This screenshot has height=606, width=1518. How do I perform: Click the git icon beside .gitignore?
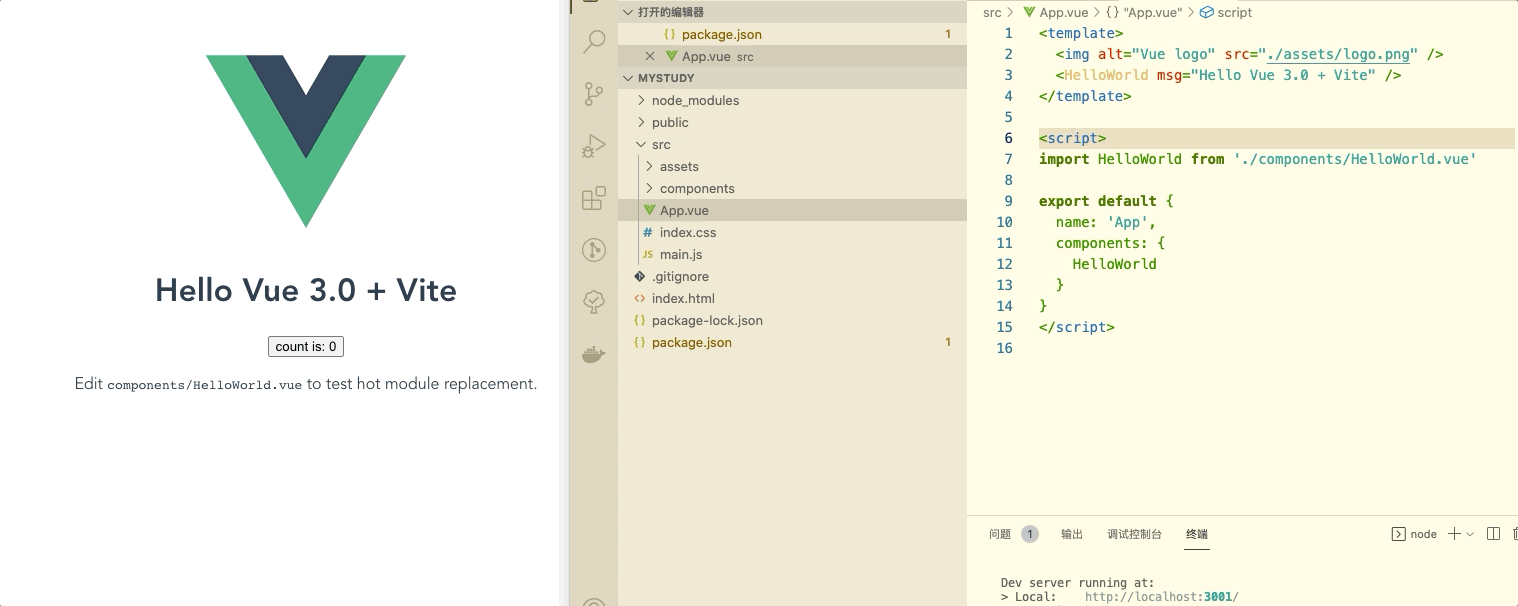[640, 276]
